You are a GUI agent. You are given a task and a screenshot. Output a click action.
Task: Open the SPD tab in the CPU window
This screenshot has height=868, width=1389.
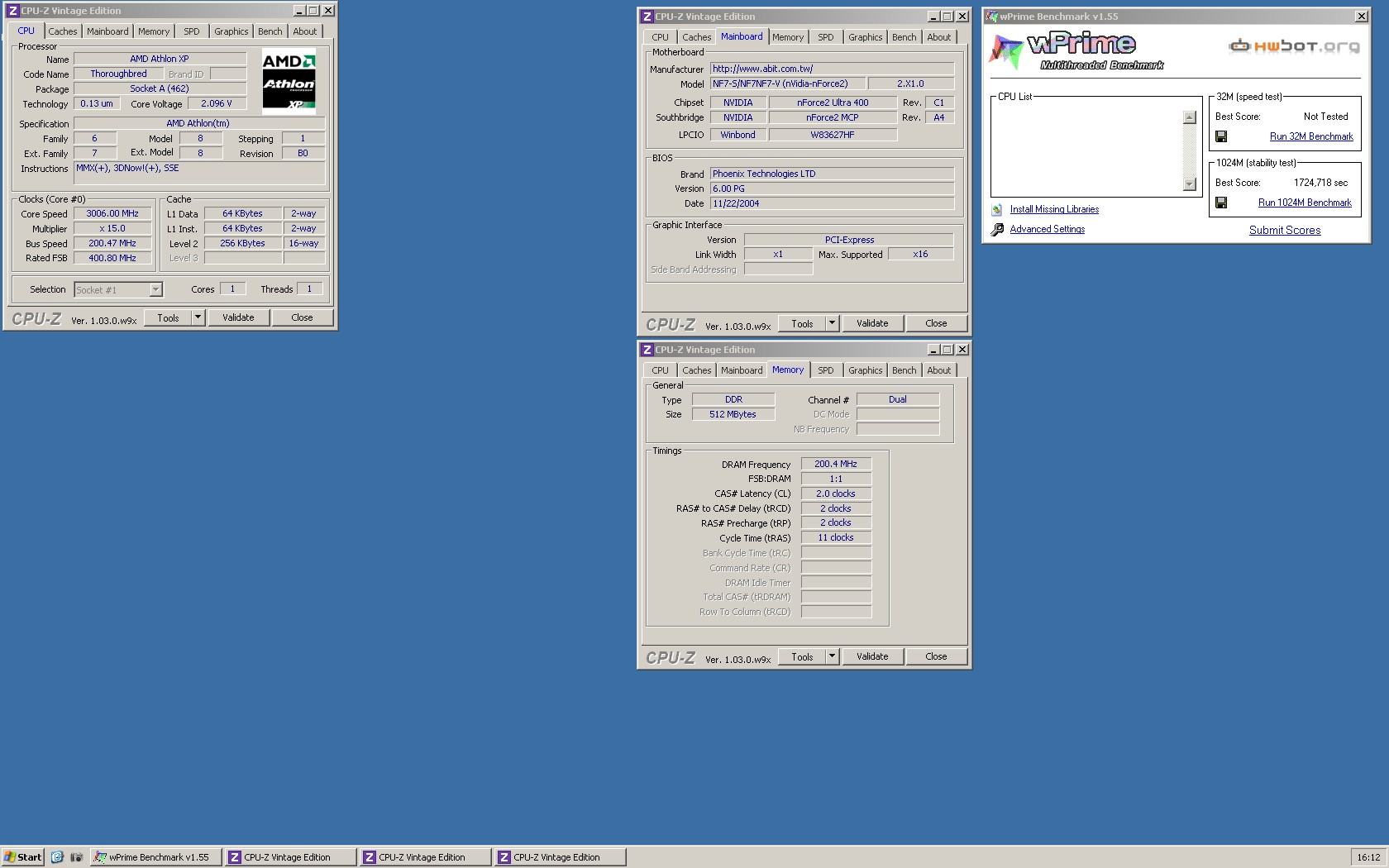coord(192,31)
